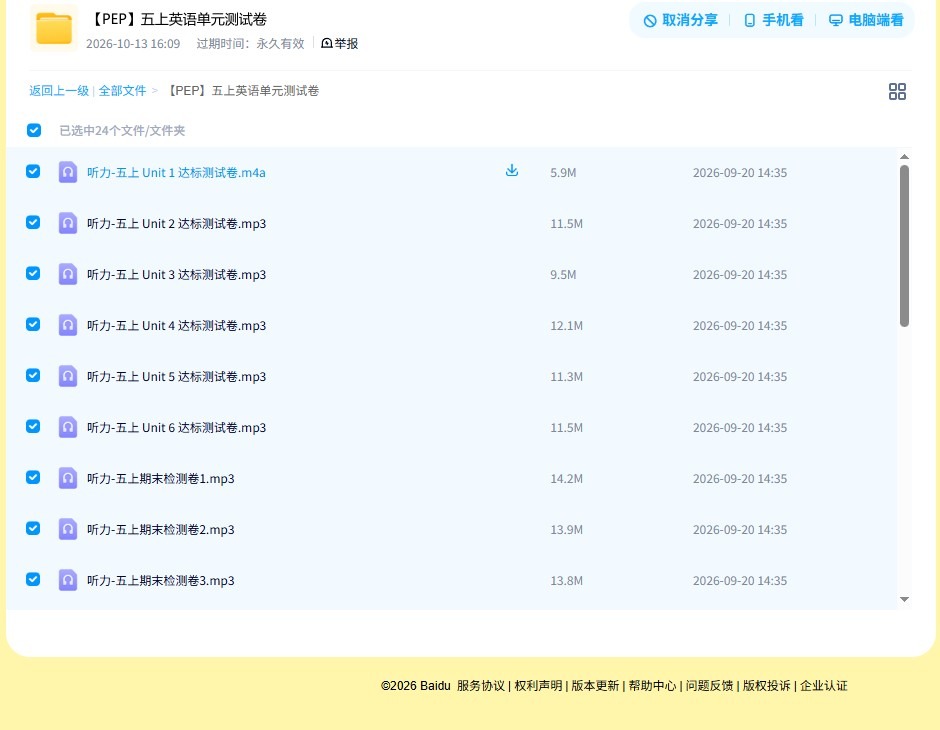This screenshot has height=730, width=940.
Task: Uncheck Unit 6 达标测试卷.mp3 checkbox
Action: coord(33,426)
